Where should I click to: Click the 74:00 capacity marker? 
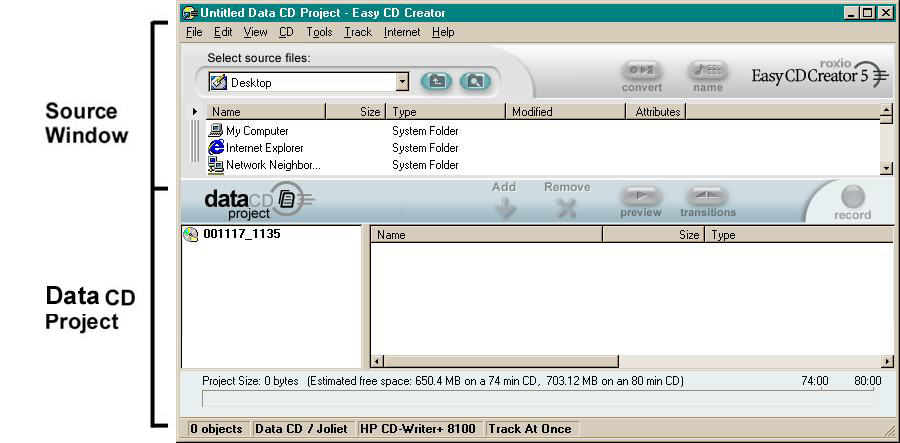(814, 381)
